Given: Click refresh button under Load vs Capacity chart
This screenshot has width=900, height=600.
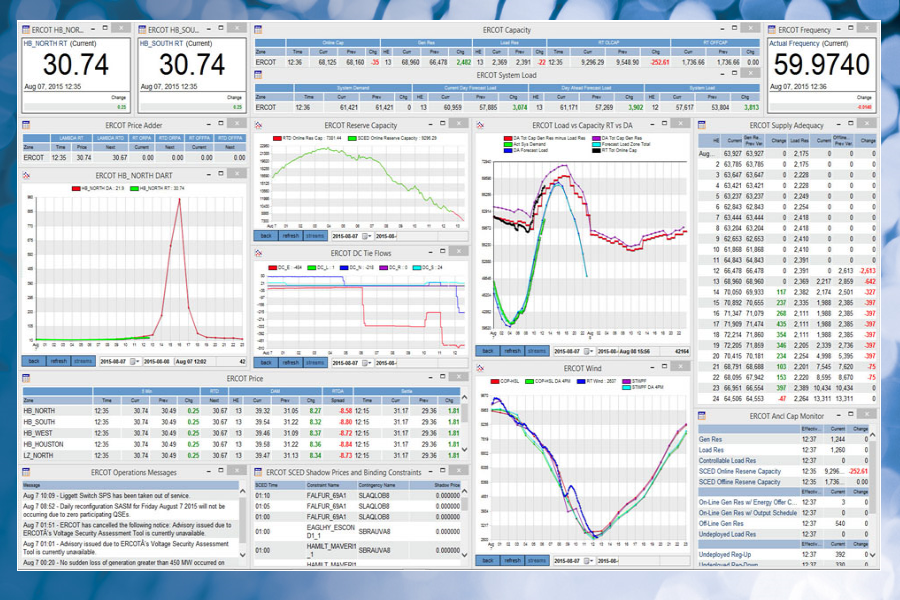Looking at the screenshot, I should tap(513, 351).
